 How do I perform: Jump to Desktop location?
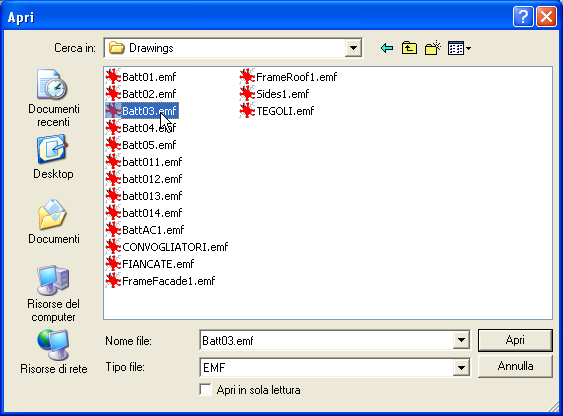53,157
